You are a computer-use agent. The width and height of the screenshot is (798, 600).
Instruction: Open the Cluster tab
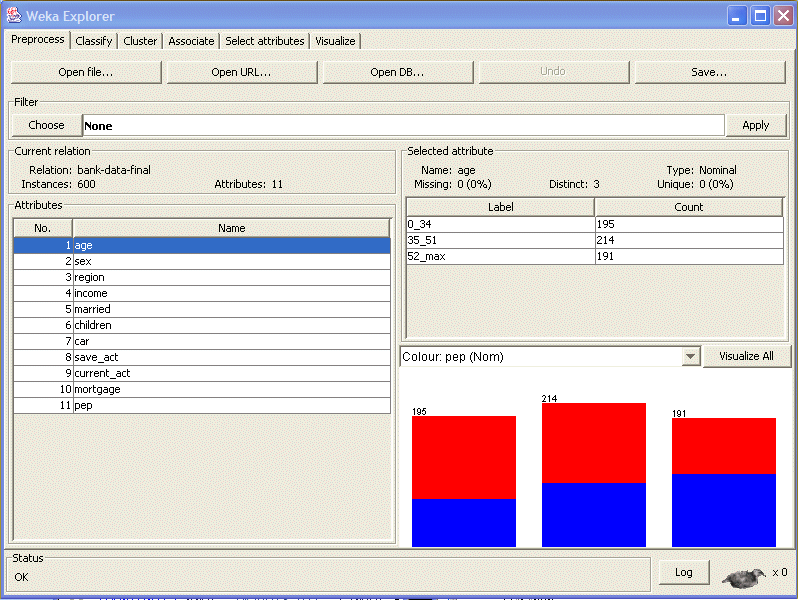pos(140,41)
